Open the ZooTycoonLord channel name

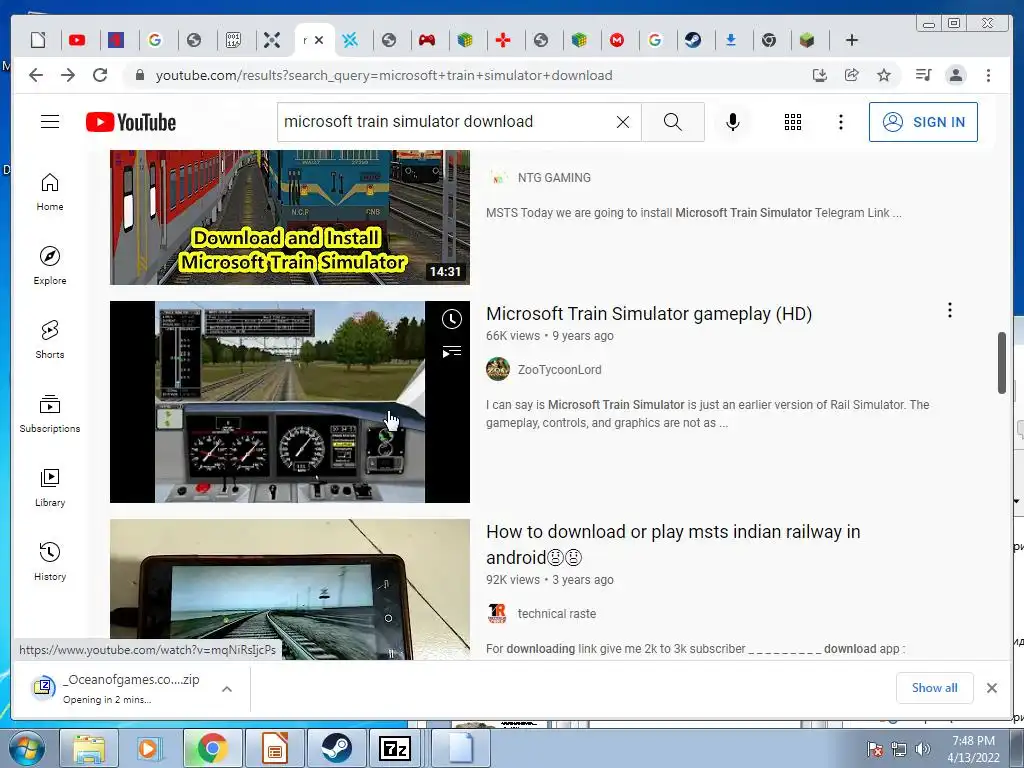pos(559,370)
